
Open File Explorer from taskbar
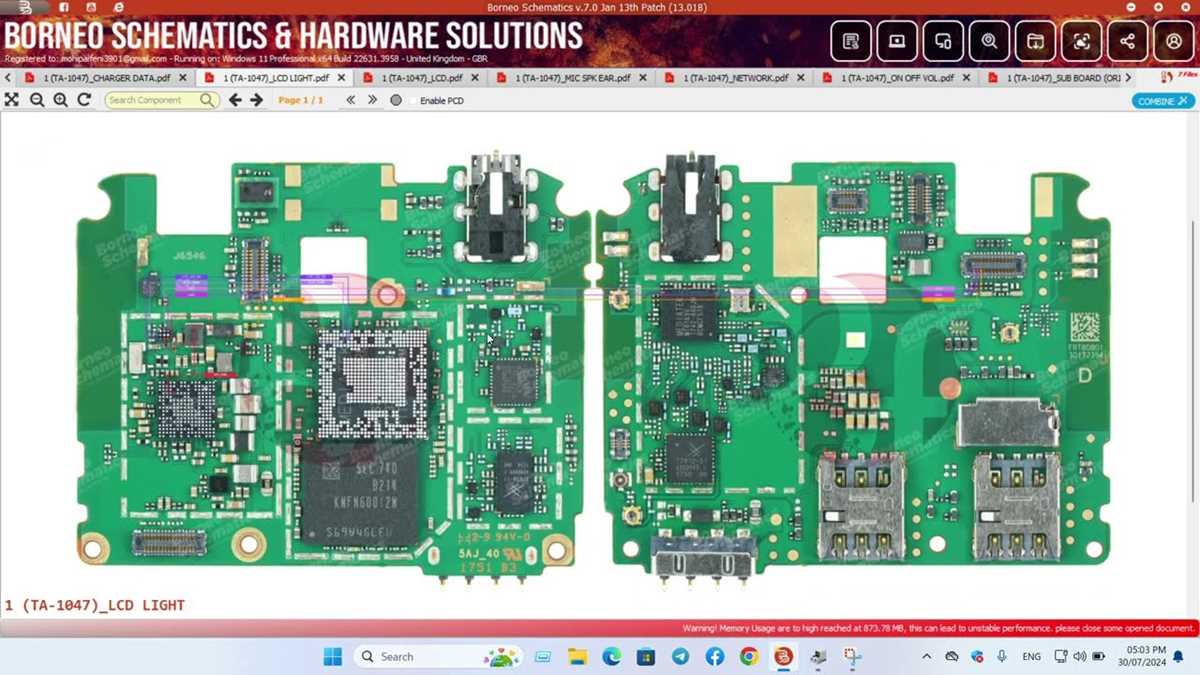tap(577, 657)
